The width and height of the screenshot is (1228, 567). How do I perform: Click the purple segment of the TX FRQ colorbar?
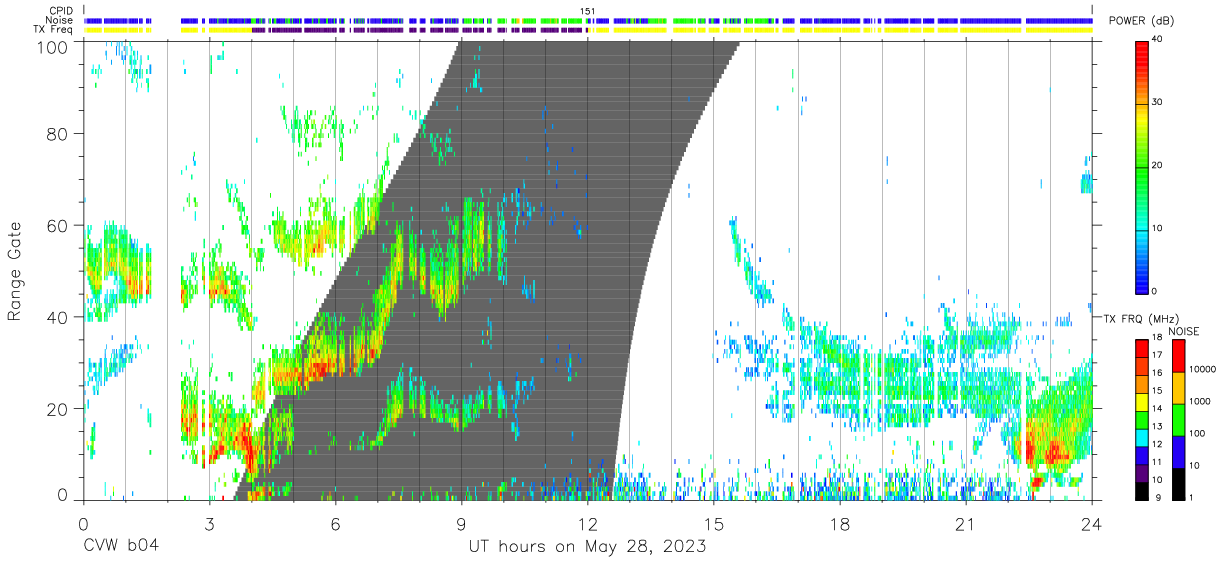(1143, 473)
